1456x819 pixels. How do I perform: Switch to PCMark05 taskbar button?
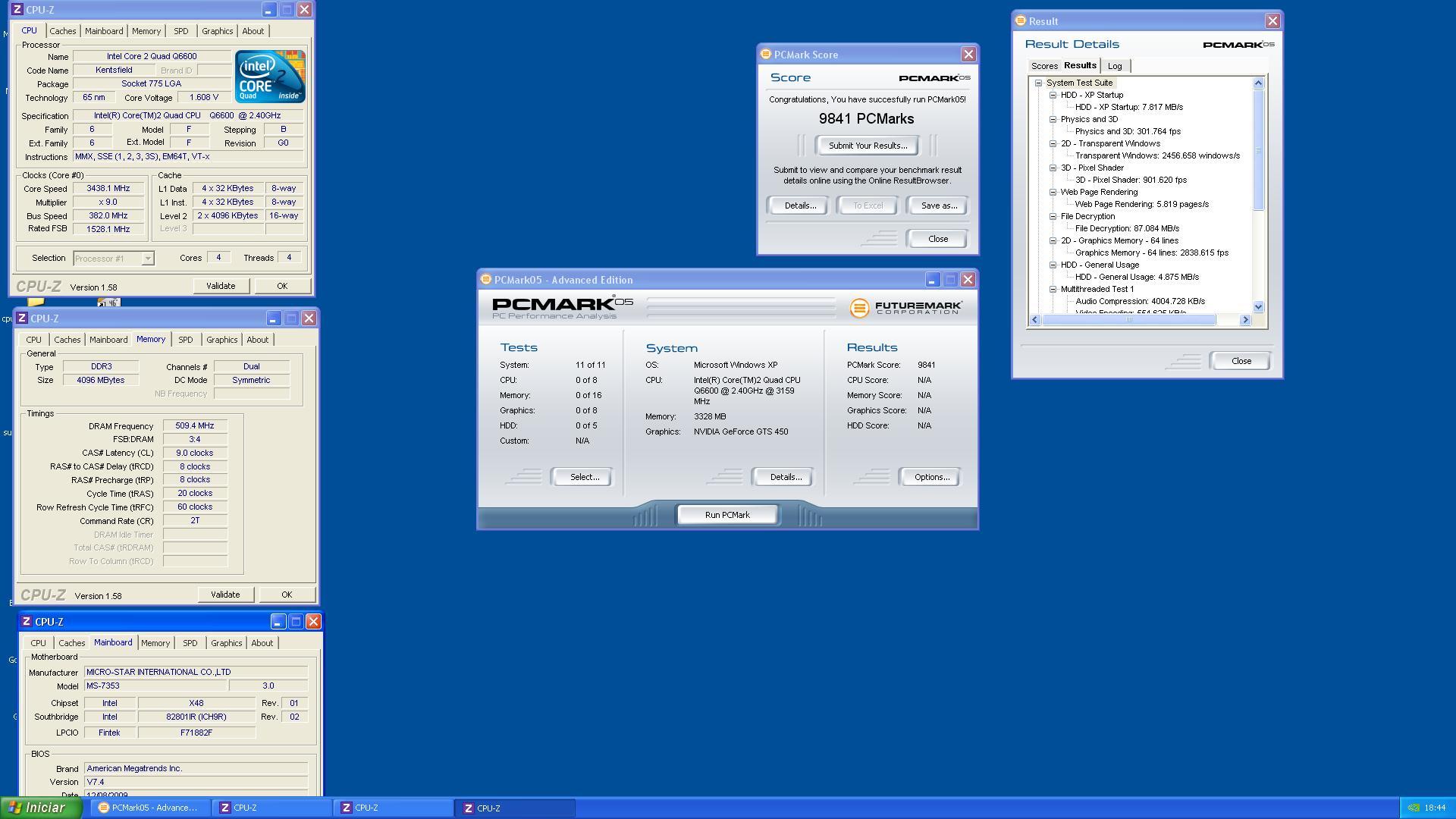tap(149, 808)
